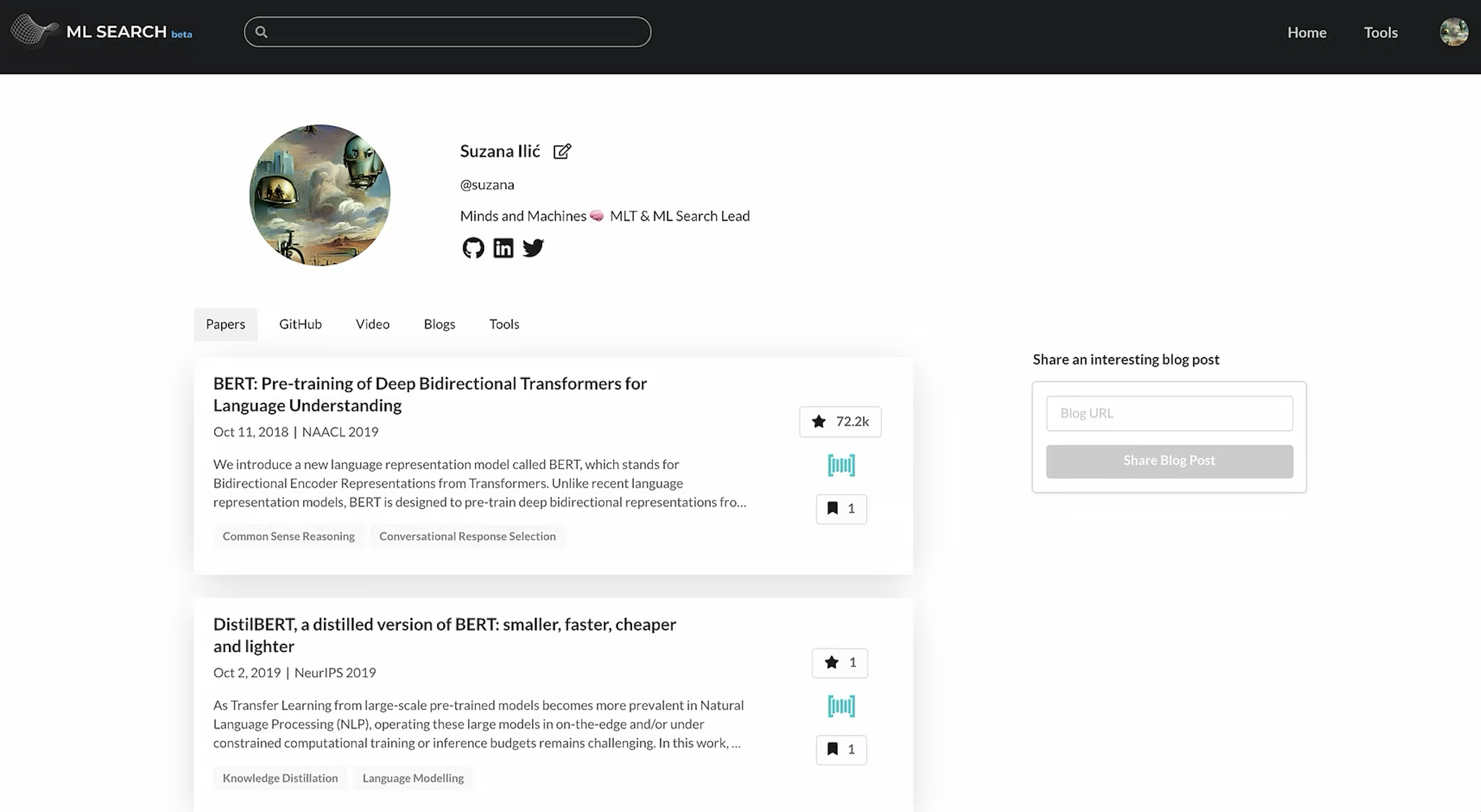Go to Home in top navigation

tap(1306, 33)
